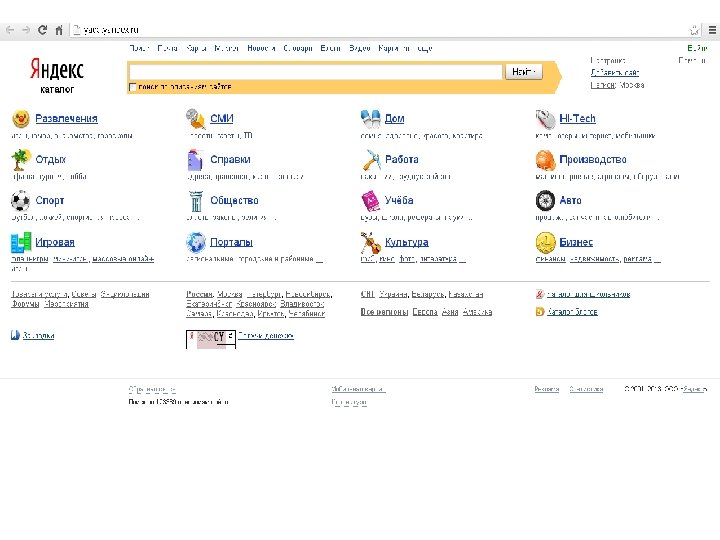
Task: Open the Культура category link
Action: 406,242
